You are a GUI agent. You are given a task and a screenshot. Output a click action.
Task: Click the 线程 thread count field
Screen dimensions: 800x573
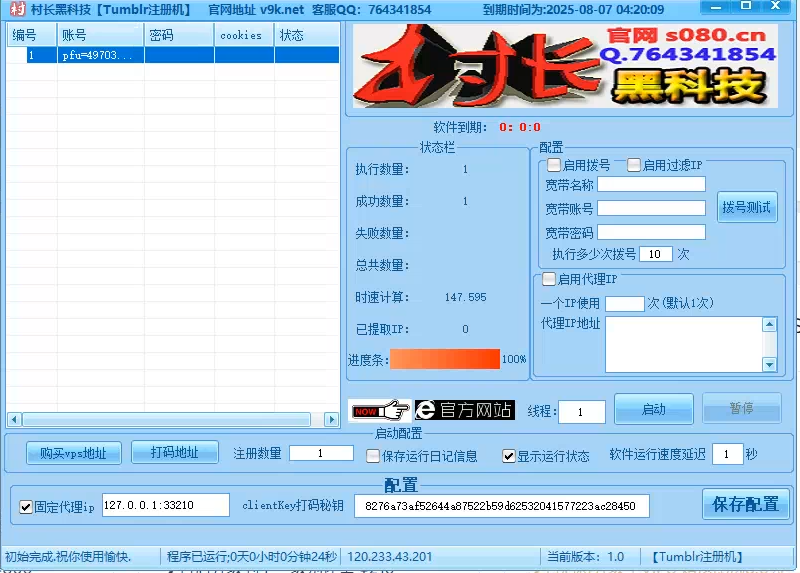(x=582, y=412)
